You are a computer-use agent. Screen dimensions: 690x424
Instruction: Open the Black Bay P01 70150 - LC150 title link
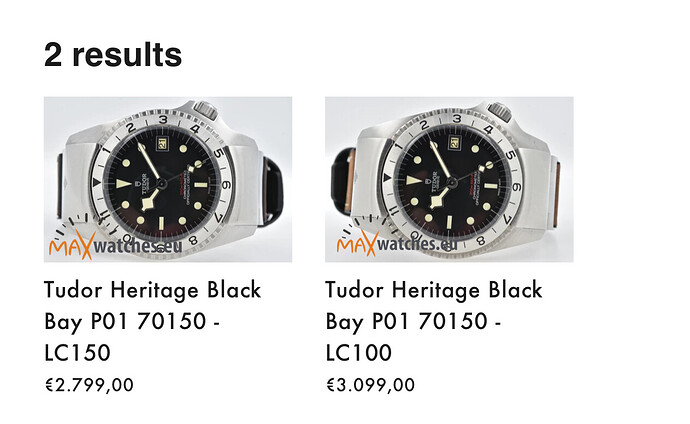point(153,321)
